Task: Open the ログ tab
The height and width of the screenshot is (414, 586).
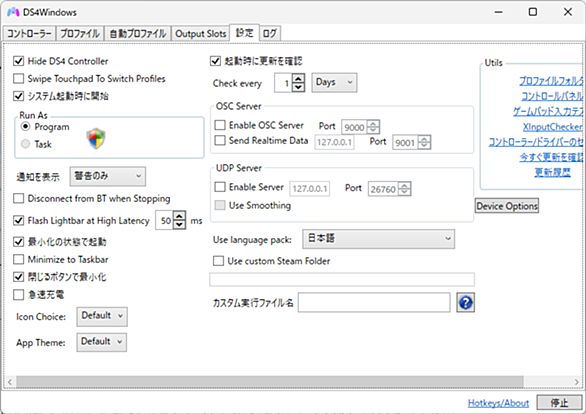Action: pos(269,34)
